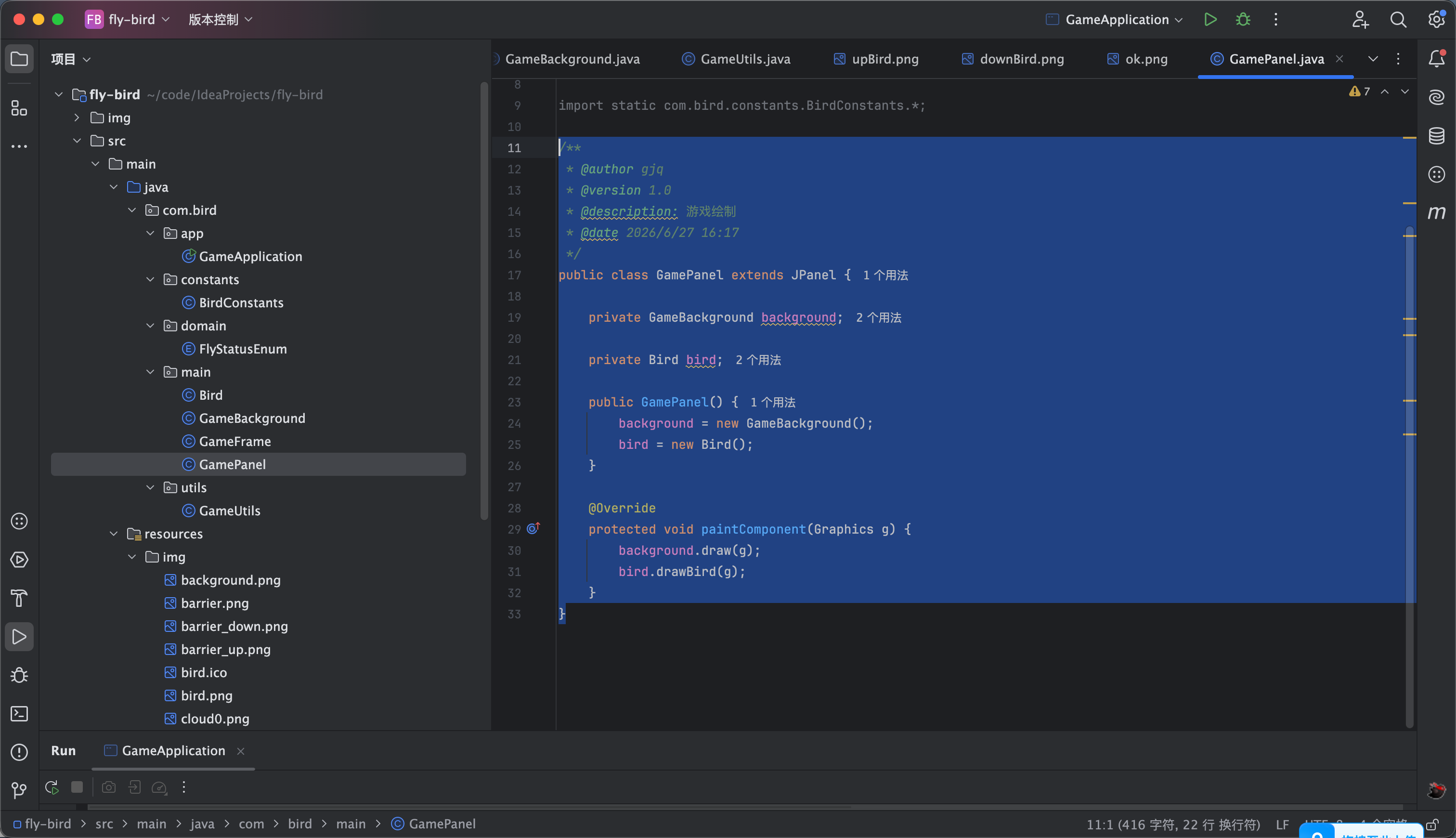Open the GameApplication run configuration dropdown
Viewport: 1456px width, 838px height.
tap(1114, 20)
